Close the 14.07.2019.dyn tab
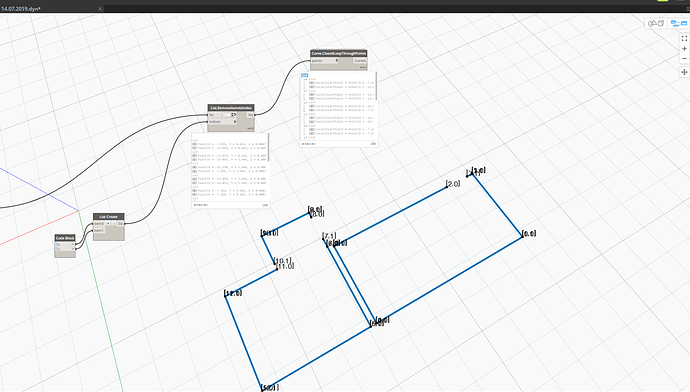 point(100,9)
